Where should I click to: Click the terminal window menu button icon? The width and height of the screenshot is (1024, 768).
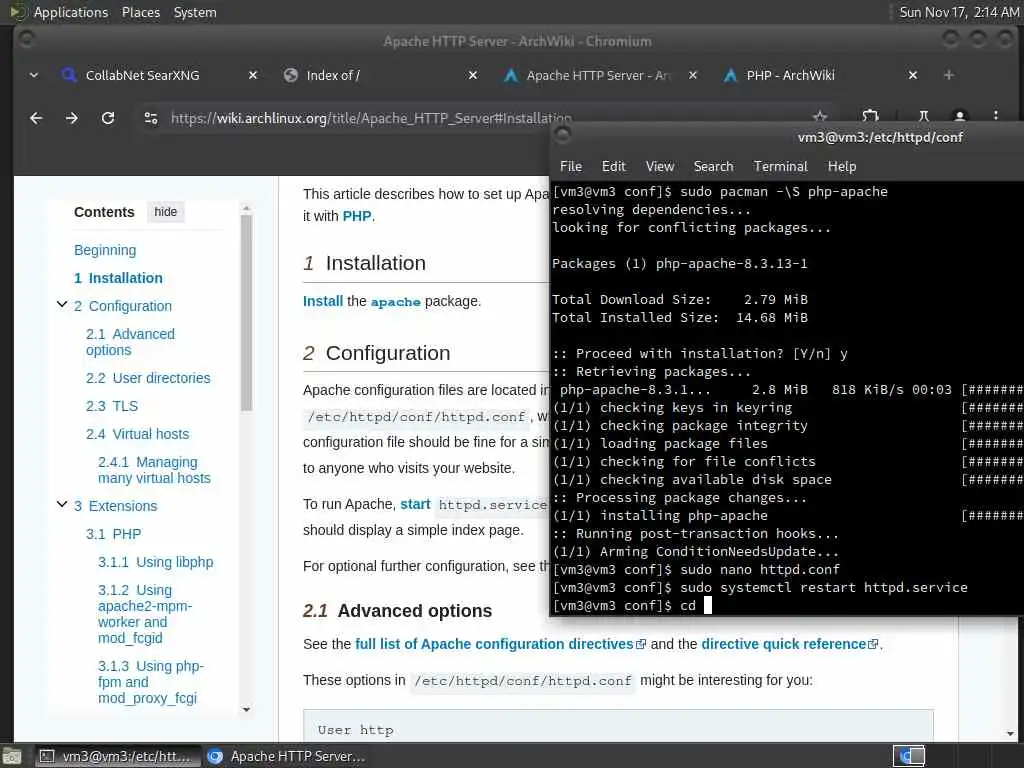point(562,135)
